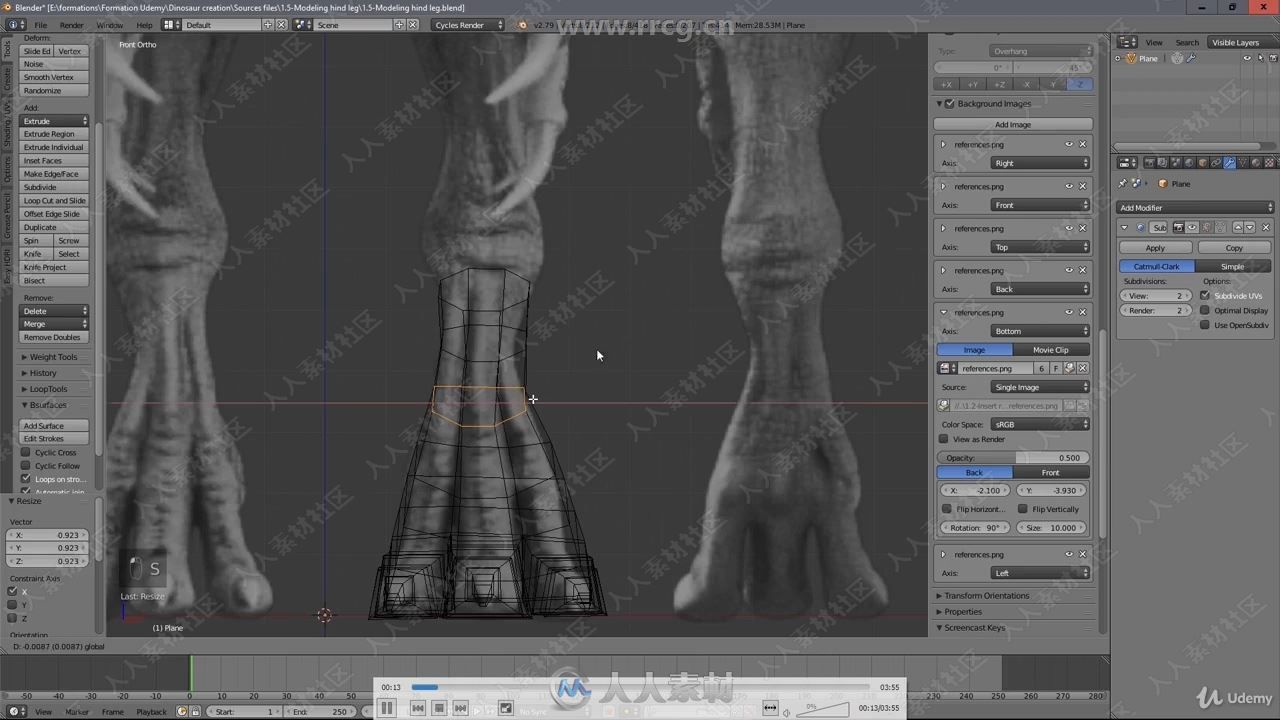
Task: Expand the Weight Tools panel
Action: click(53, 357)
